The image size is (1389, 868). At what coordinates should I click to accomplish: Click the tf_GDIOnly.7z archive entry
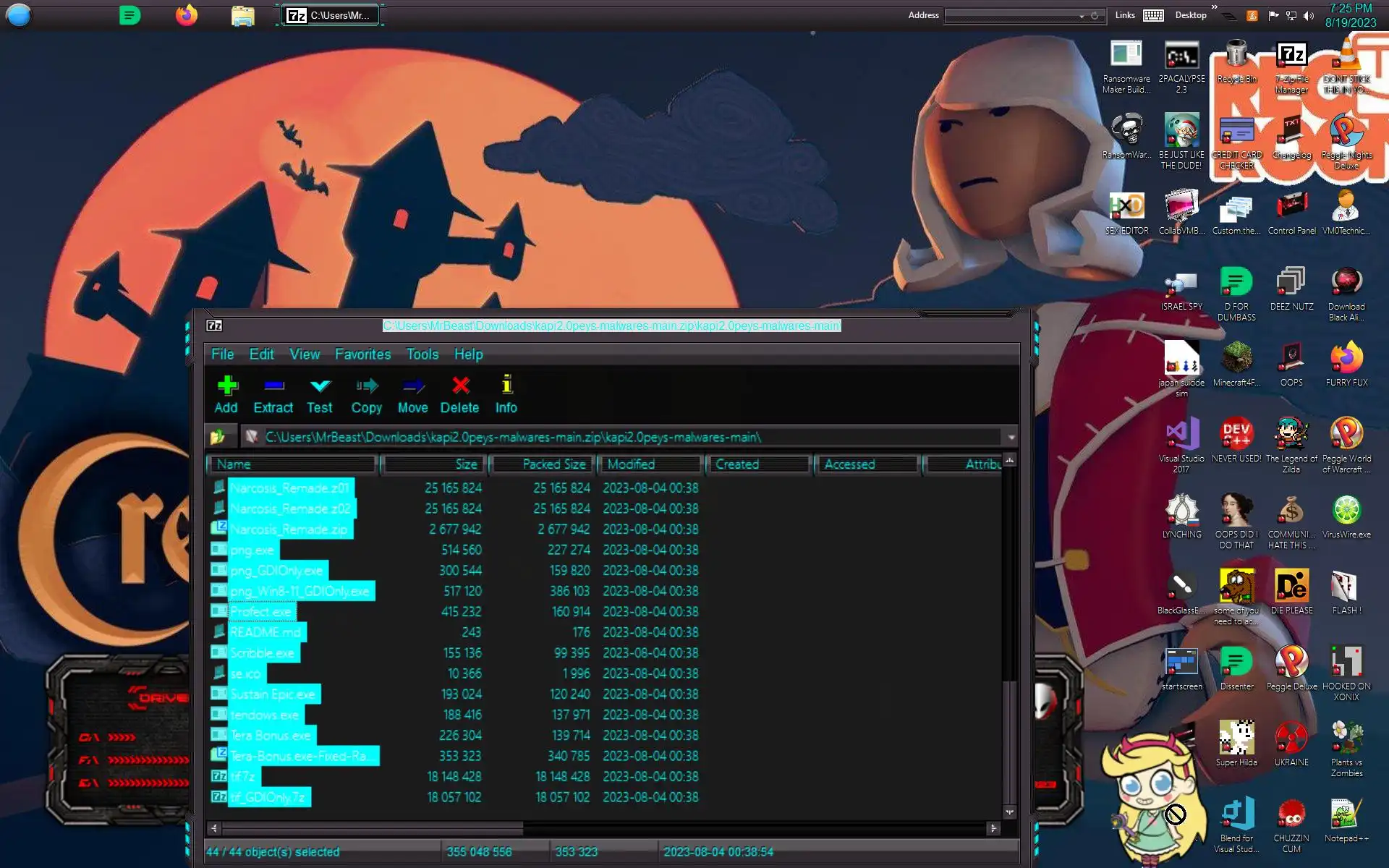point(268,797)
